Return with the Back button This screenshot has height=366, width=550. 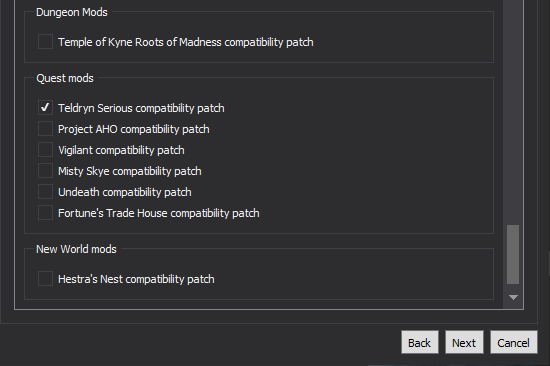[420, 342]
